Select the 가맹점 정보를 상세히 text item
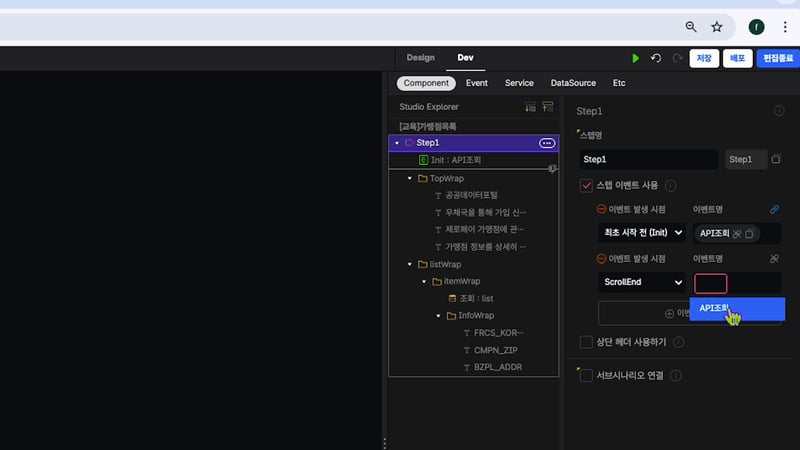The width and height of the screenshot is (800, 450). click(485, 247)
